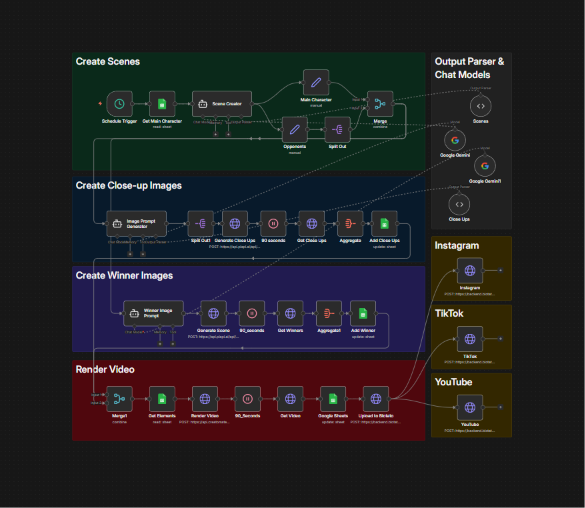Select the Main Character edit node
The height and width of the screenshot is (508, 585).
tap(316, 82)
